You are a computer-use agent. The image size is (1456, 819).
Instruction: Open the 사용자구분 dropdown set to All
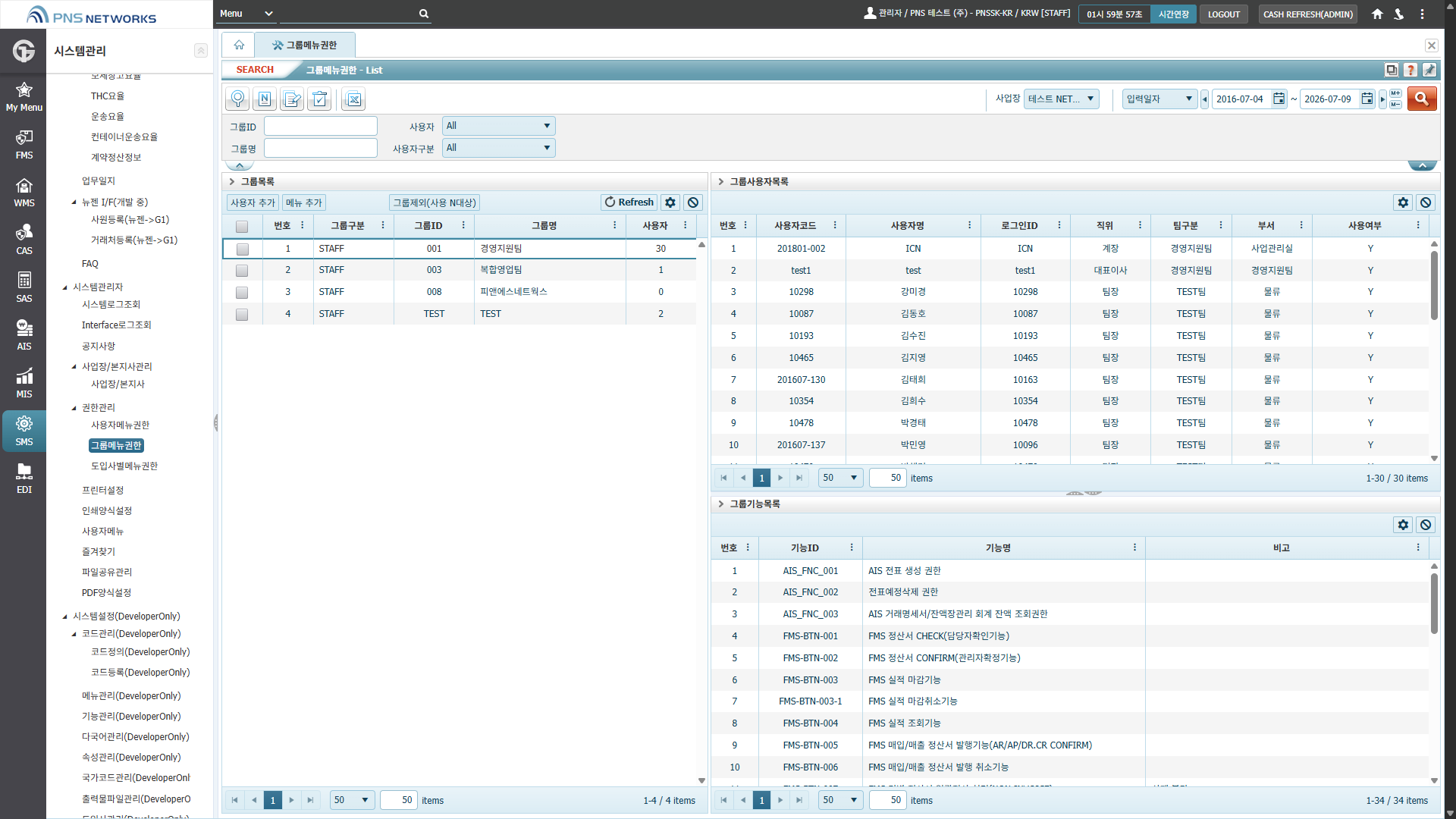[499, 148]
